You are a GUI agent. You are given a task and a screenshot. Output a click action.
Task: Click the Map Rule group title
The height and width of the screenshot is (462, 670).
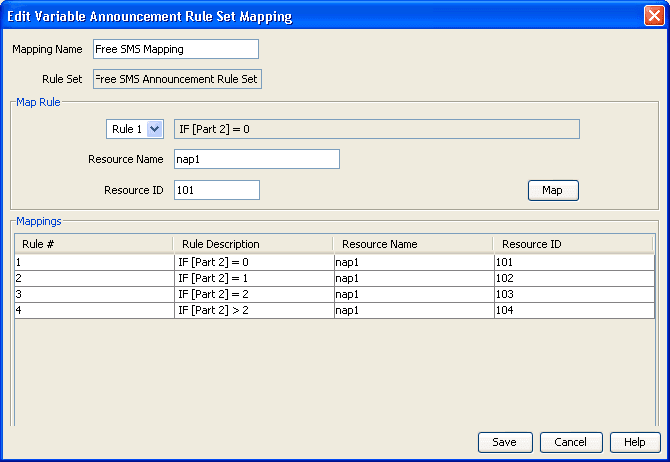pyautogui.click(x=38, y=102)
